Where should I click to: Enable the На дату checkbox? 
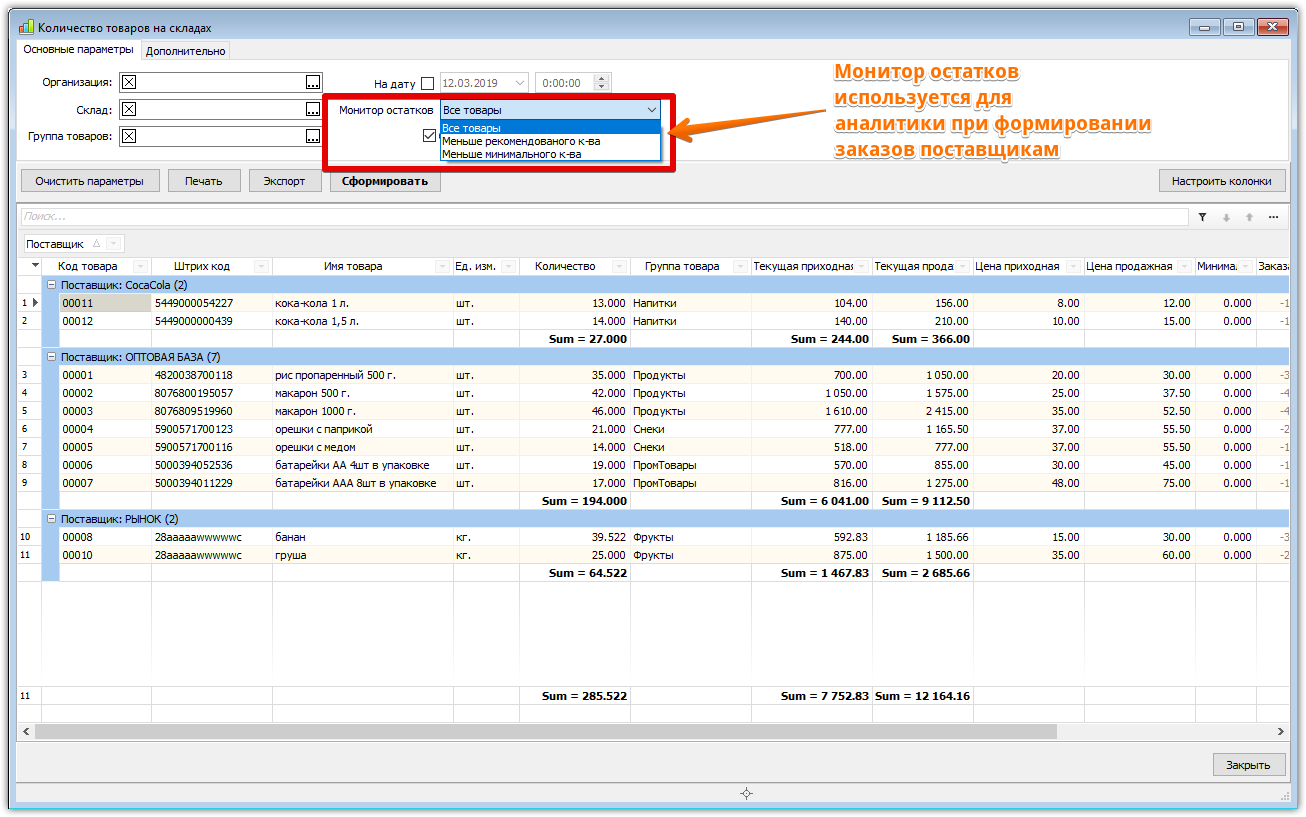click(428, 84)
